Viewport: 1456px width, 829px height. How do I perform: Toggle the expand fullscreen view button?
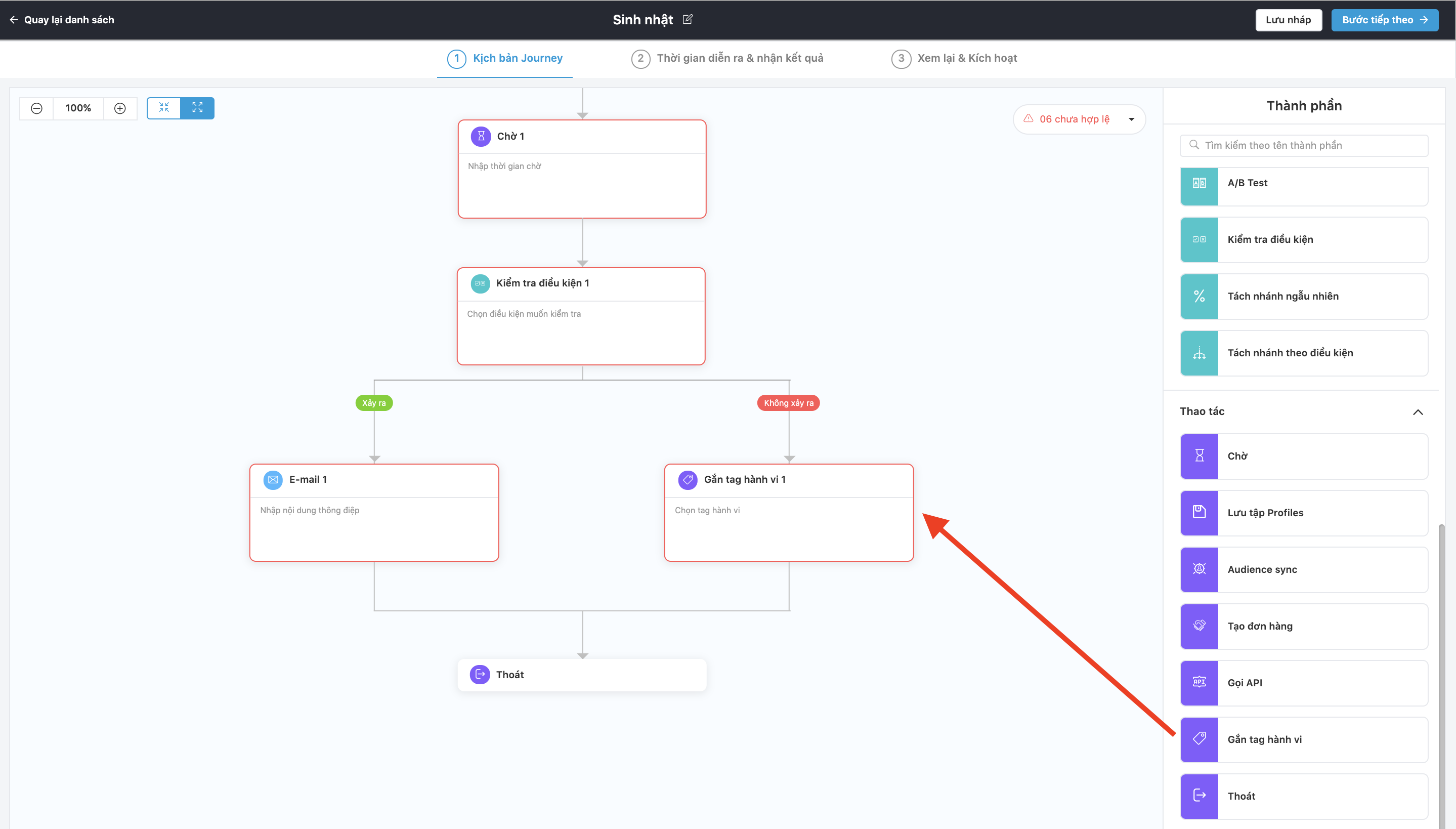click(197, 108)
